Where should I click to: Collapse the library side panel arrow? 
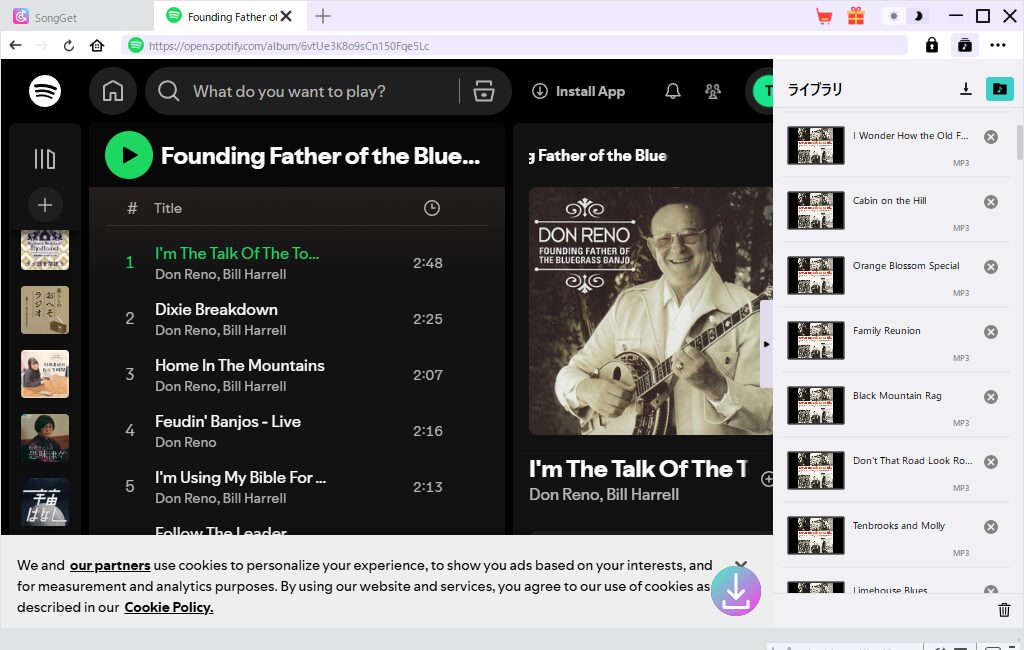pos(766,343)
